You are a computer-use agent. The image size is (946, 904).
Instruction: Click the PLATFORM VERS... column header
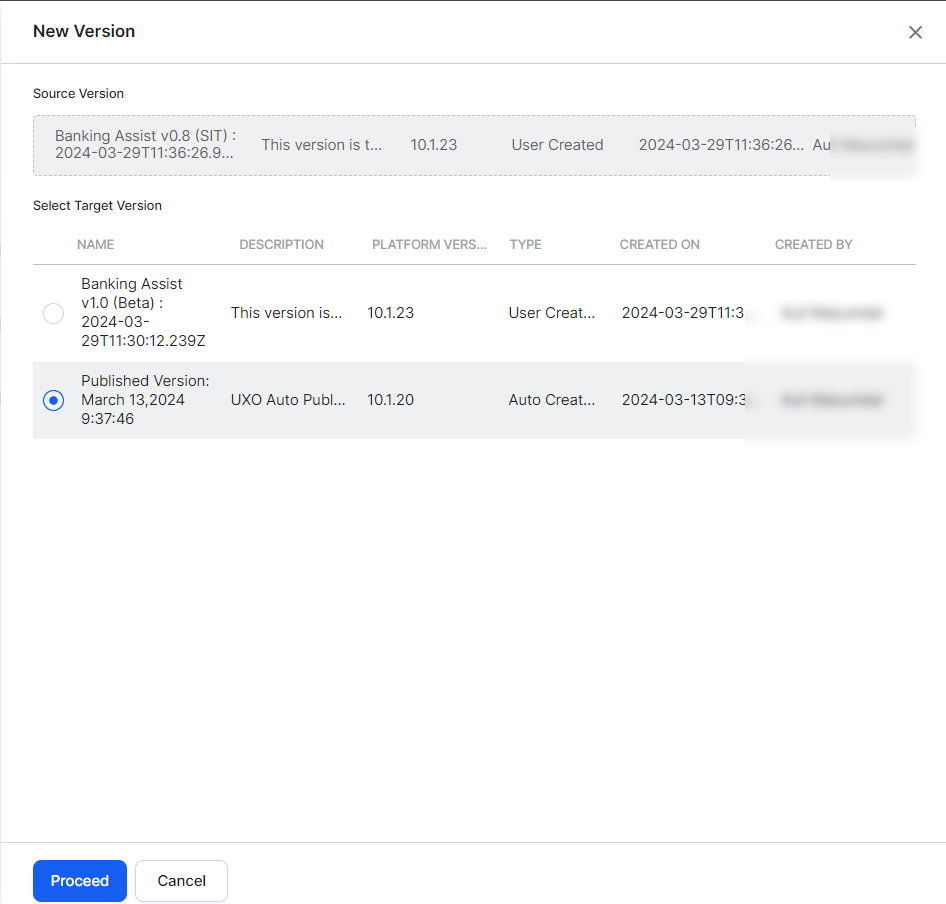pos(429,244)
